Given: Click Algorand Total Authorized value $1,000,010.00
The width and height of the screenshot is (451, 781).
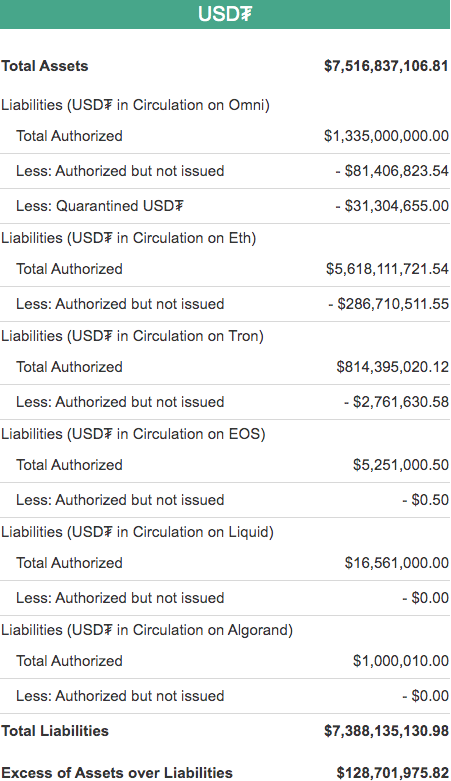Looking at the screenshot, I should (x=401, y=661).
